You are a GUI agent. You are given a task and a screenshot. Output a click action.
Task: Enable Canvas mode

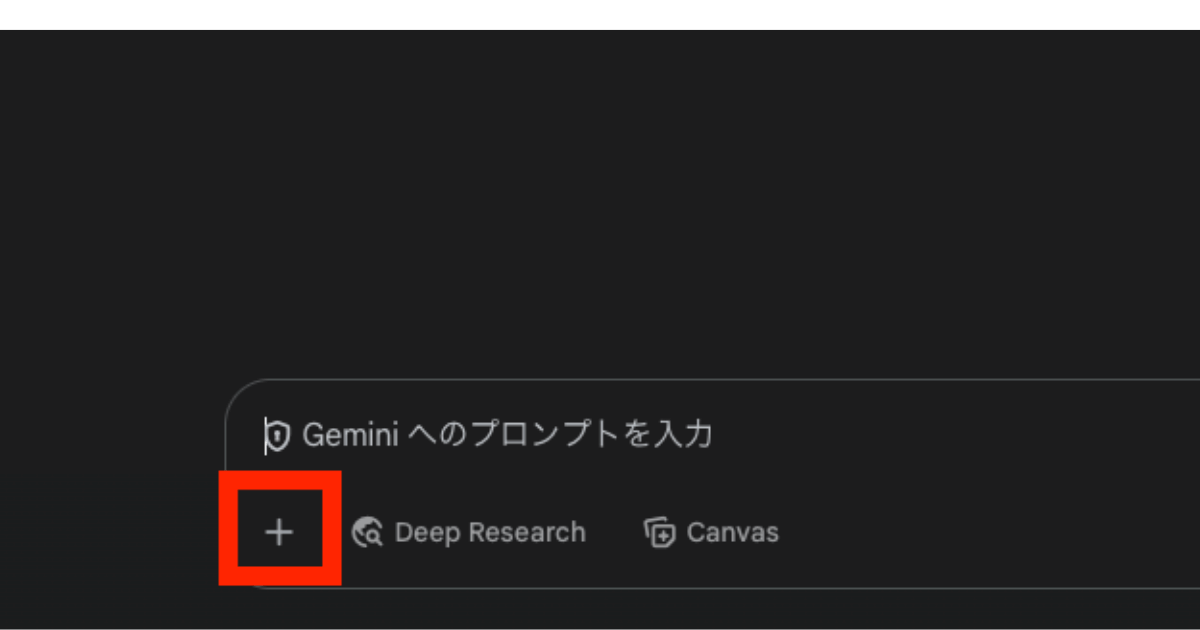pyautogui.click(x=711, y=532)
